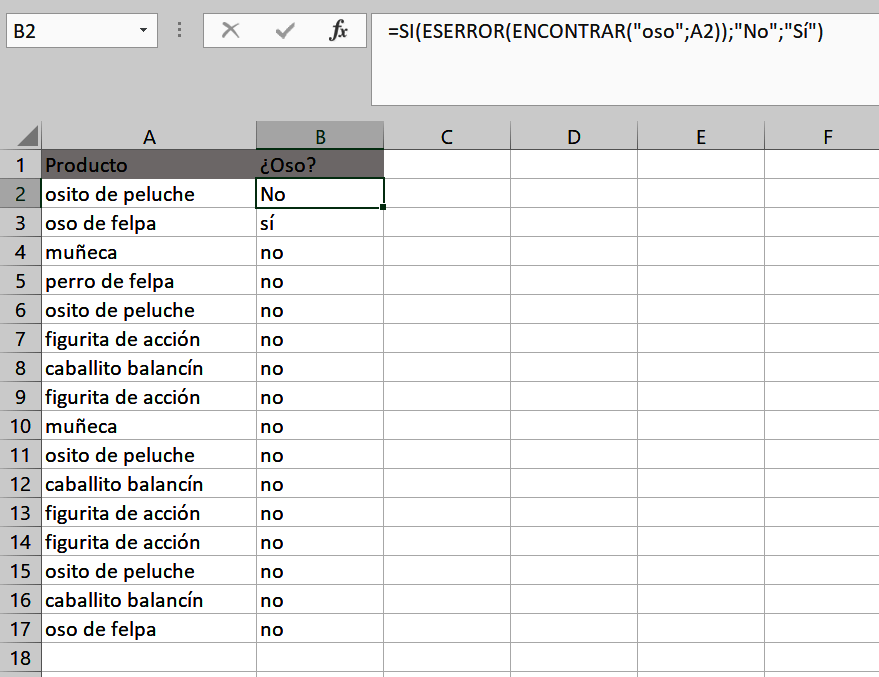Click the Cancel (X) icon beside formula bar
The image size is (879, 677).
tap(231, 29)
